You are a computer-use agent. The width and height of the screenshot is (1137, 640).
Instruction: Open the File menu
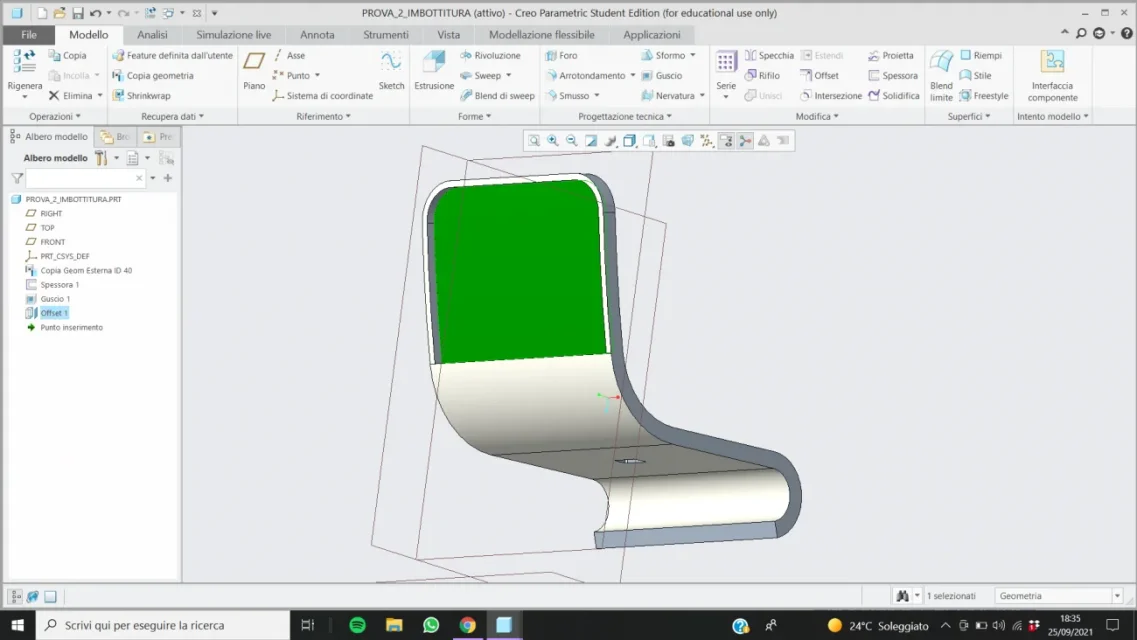pos(29,35)
